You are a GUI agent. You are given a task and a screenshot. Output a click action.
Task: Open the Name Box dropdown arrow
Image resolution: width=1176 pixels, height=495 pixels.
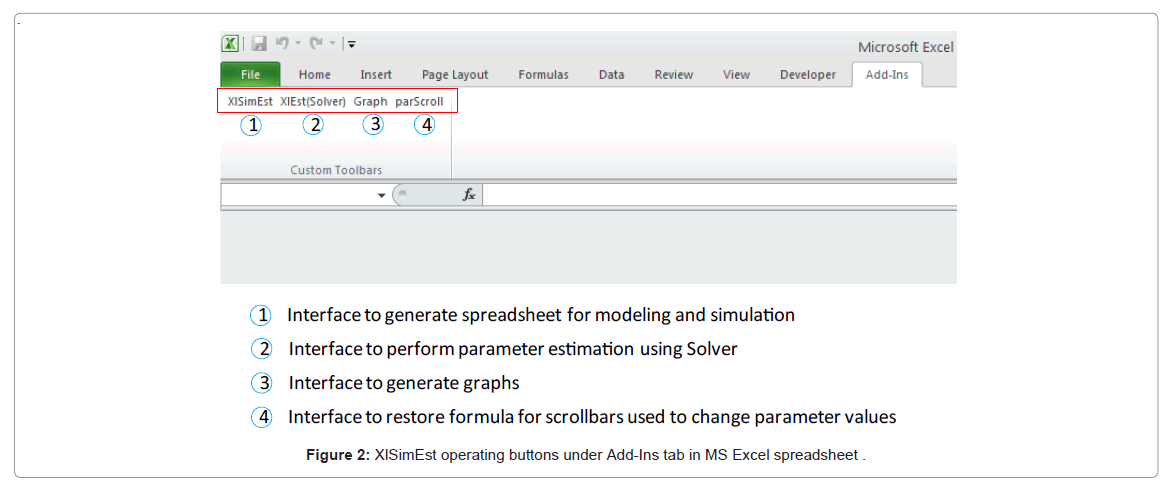click(x=382, y=196)
